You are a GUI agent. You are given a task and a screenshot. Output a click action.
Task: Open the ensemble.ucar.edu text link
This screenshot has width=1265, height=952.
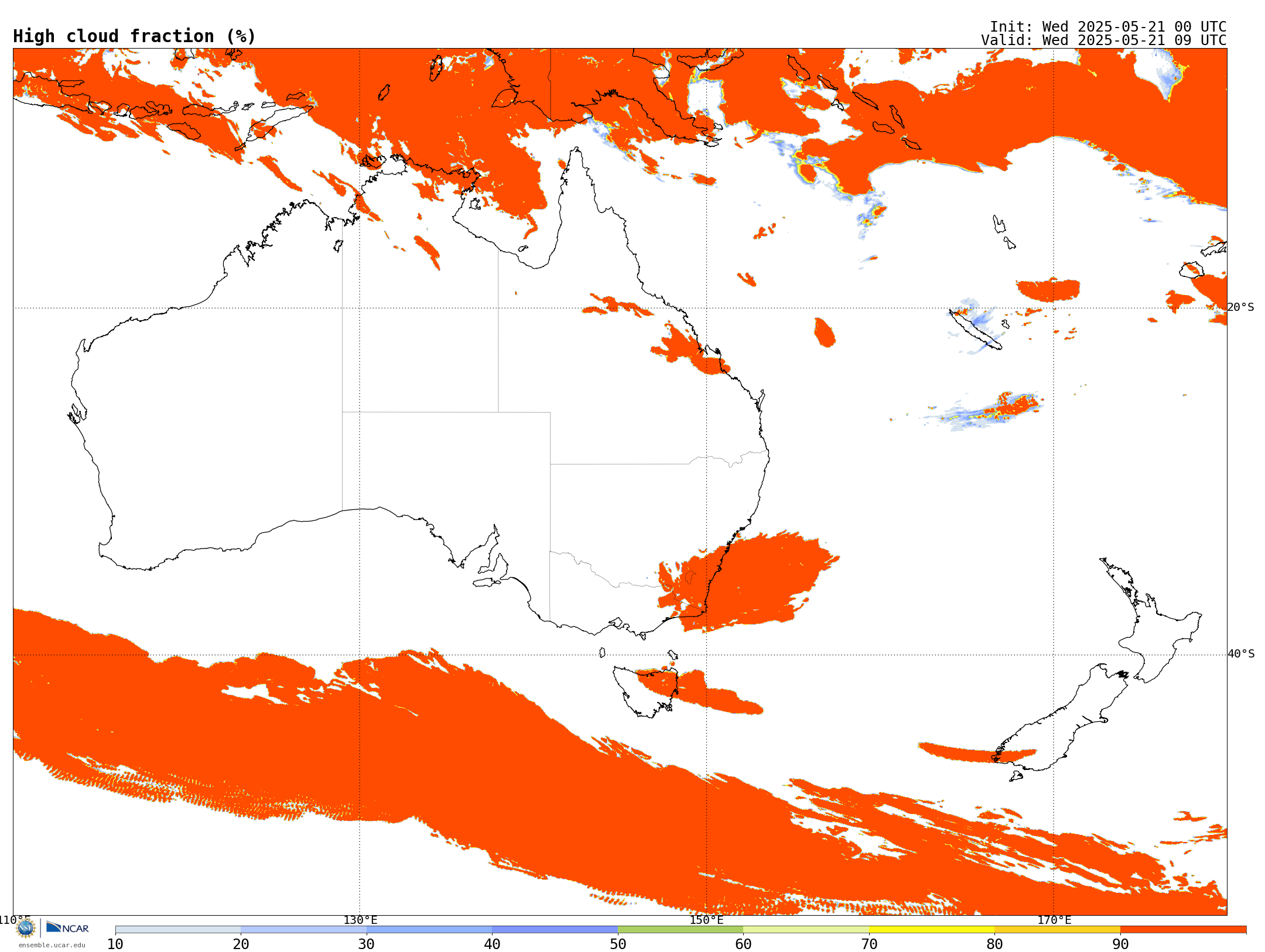tap(52, 945)
